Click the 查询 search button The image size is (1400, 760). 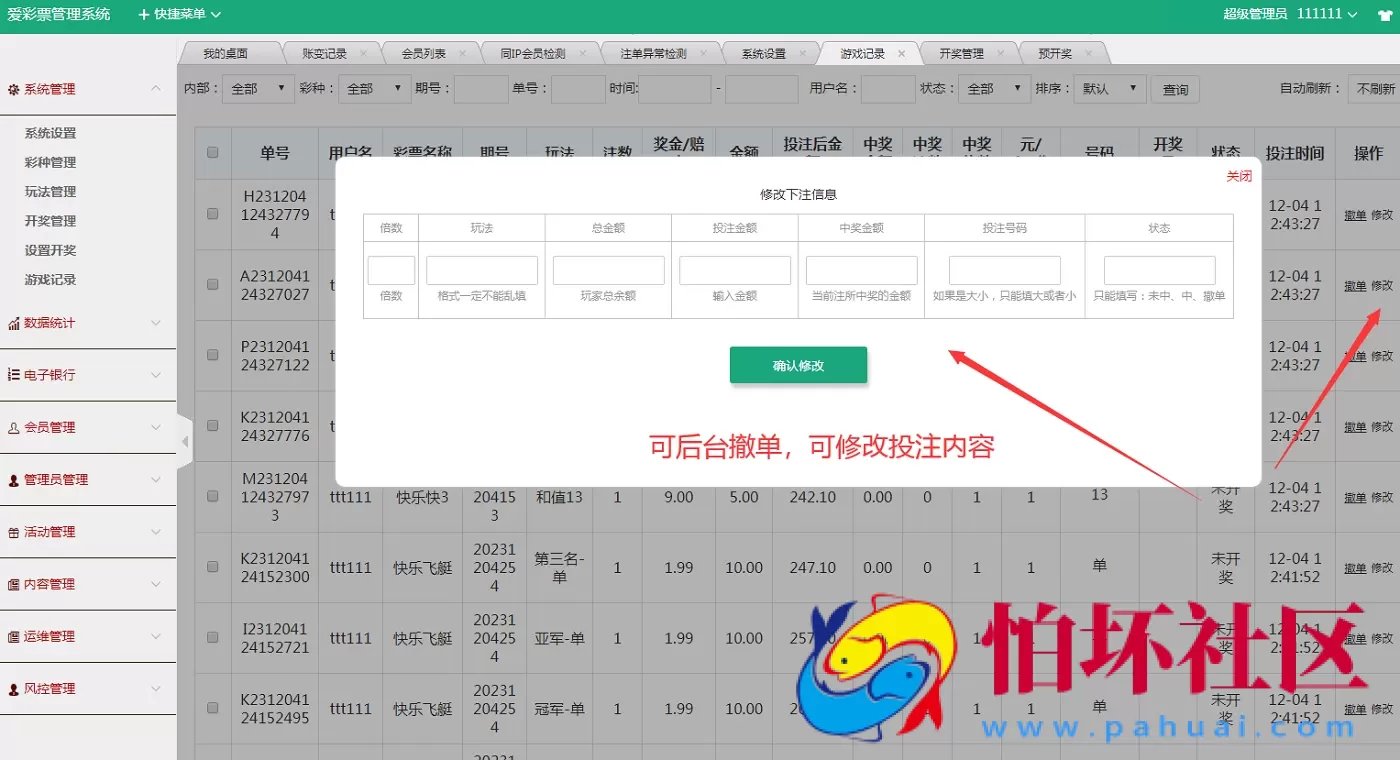click(1174, 88)
